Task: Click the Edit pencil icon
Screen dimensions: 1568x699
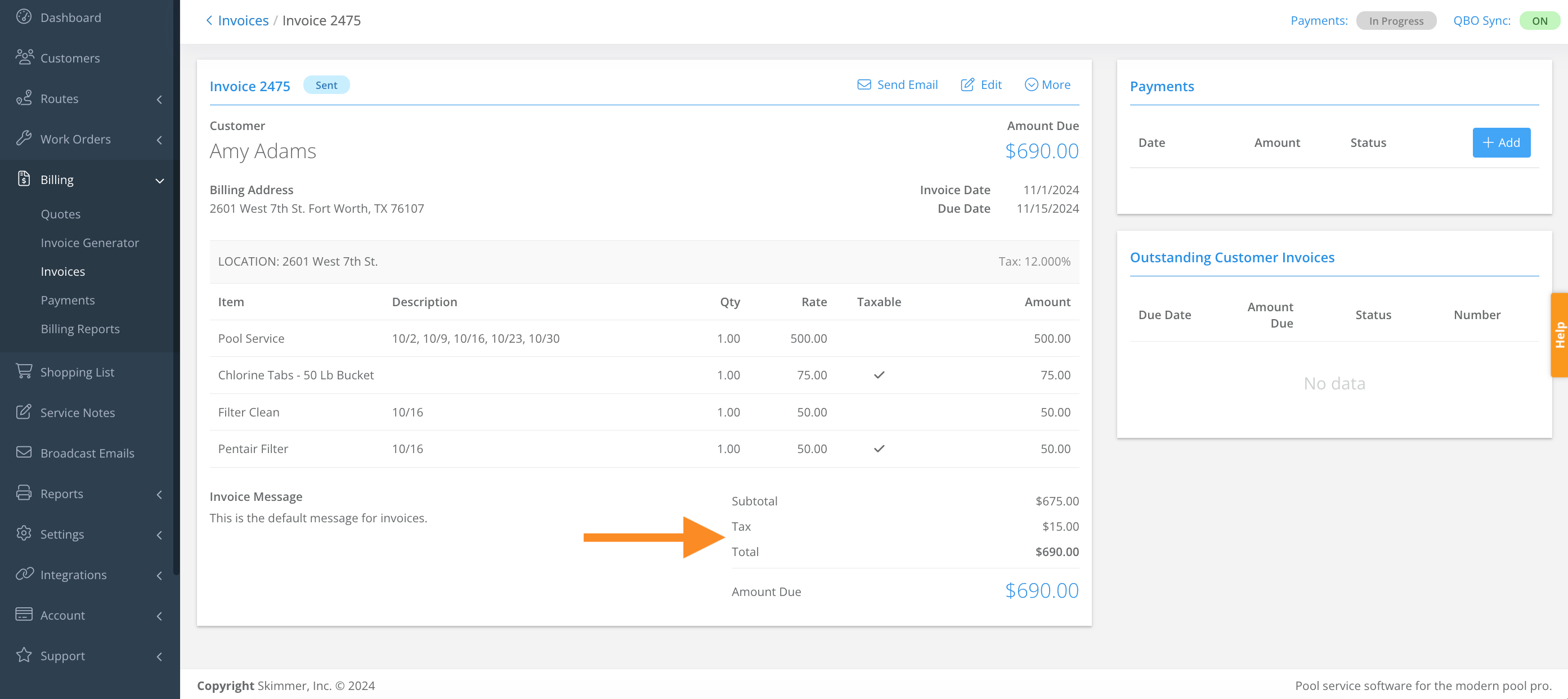Action: click(x=967, y=84)
